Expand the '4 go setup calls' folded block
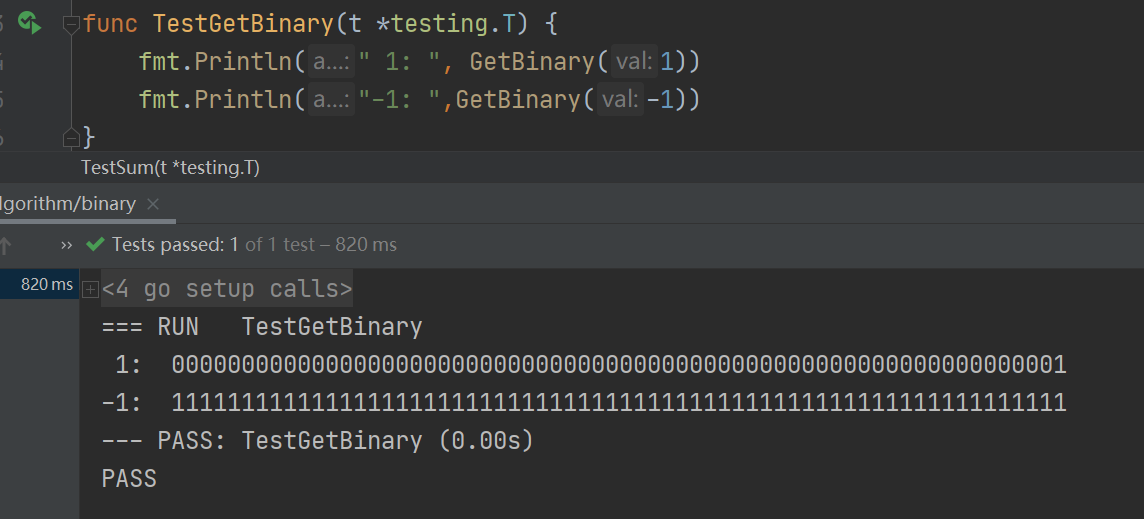The height and width of the screenshot is (519, 1144). 90,290
